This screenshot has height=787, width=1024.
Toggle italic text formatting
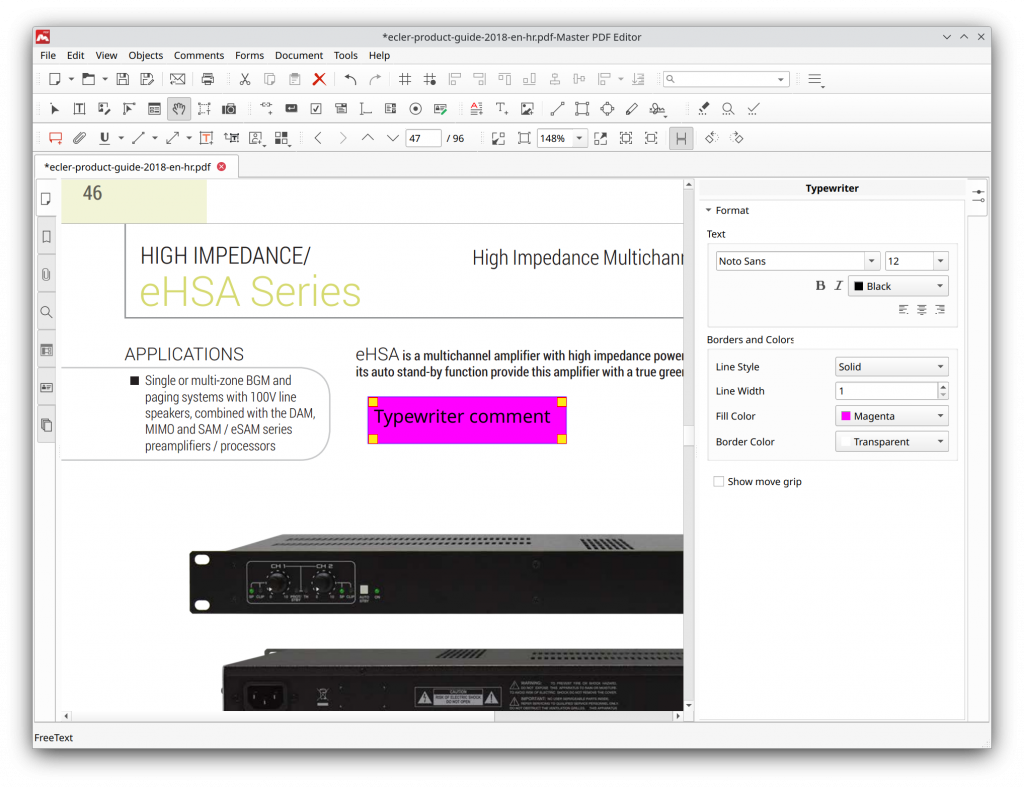coord(837,285)
